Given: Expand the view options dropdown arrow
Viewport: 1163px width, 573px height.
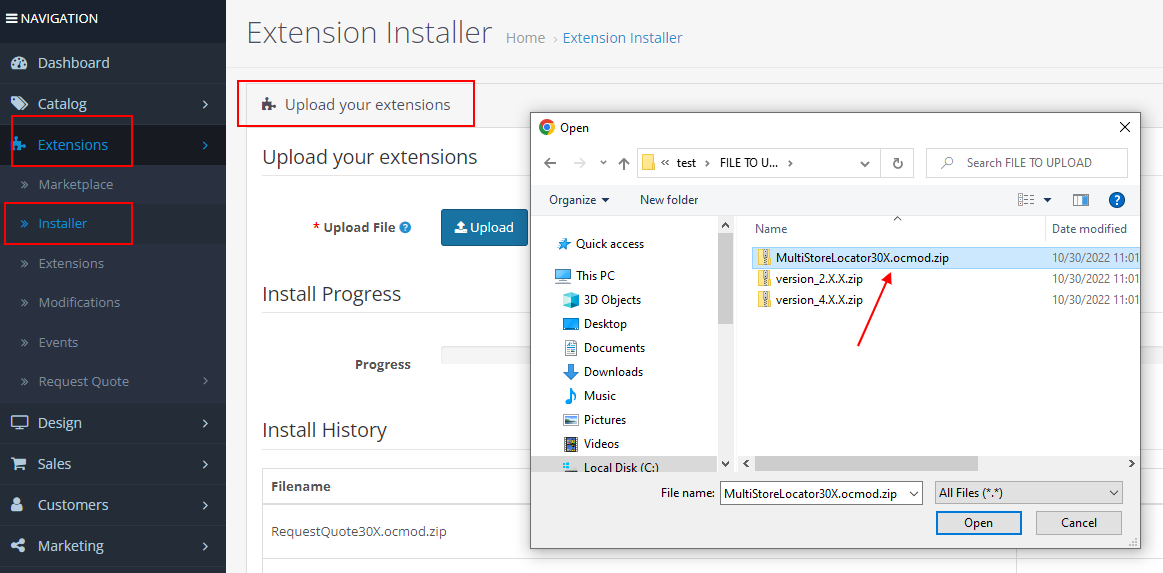Looking at the screenshot, I should click(1047, 200).
